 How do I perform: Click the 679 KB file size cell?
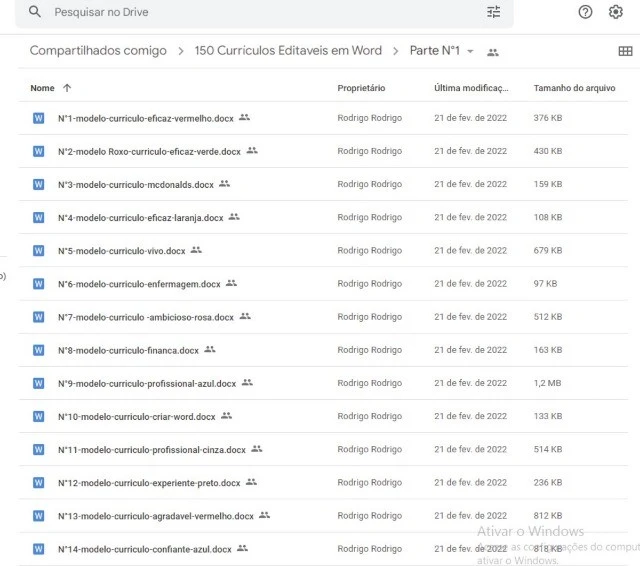548,250
